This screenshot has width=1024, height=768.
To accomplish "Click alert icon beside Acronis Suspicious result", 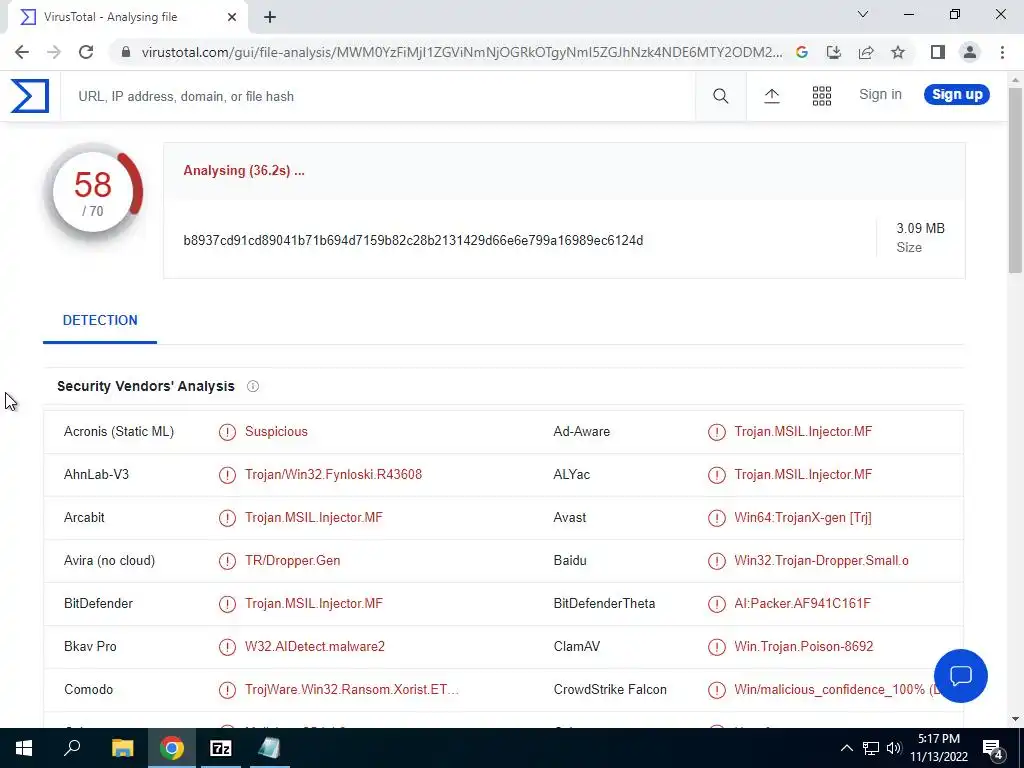I will (227, 432).
